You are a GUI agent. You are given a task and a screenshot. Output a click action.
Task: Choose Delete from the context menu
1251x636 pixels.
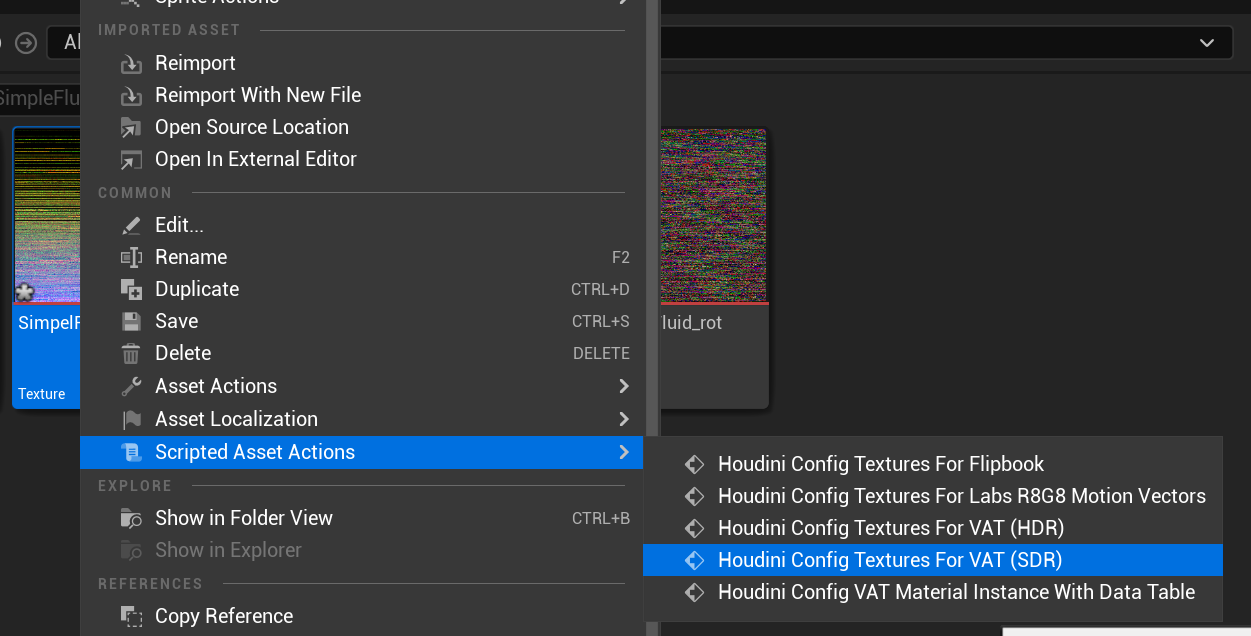pos(362,353)
